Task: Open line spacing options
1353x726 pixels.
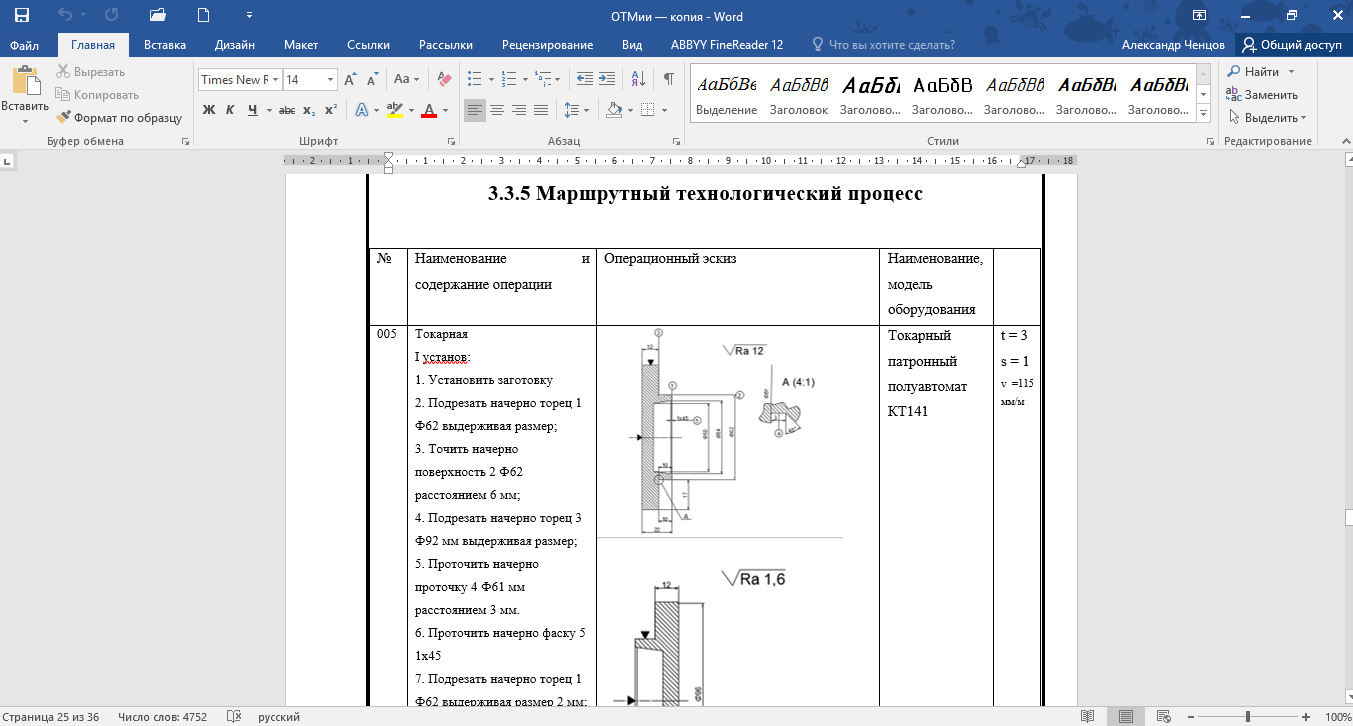Action: pyautogui.click(x=577, y=110)
